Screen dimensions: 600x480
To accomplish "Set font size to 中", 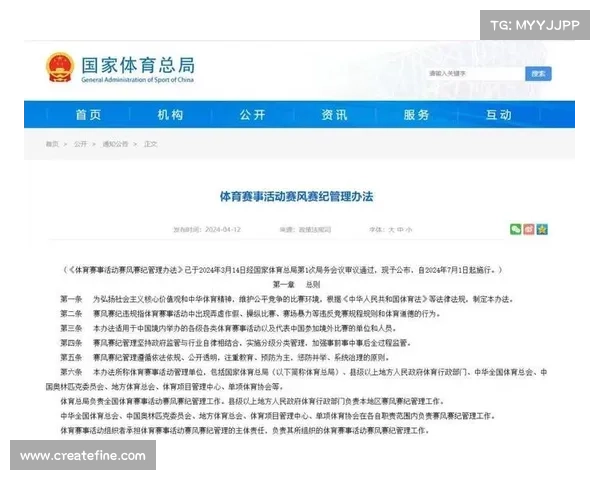I will point(400,230).
